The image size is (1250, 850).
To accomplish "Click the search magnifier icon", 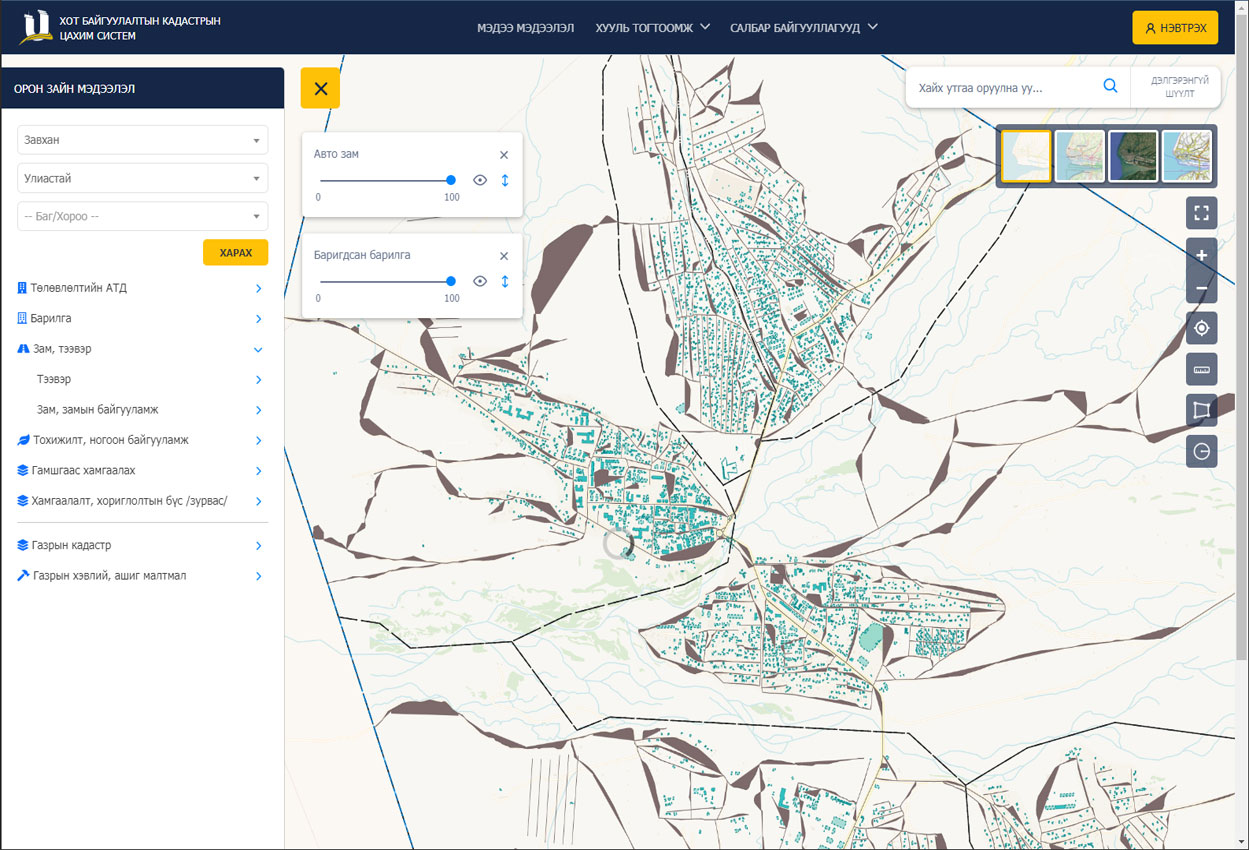I will pos(1110,87).
